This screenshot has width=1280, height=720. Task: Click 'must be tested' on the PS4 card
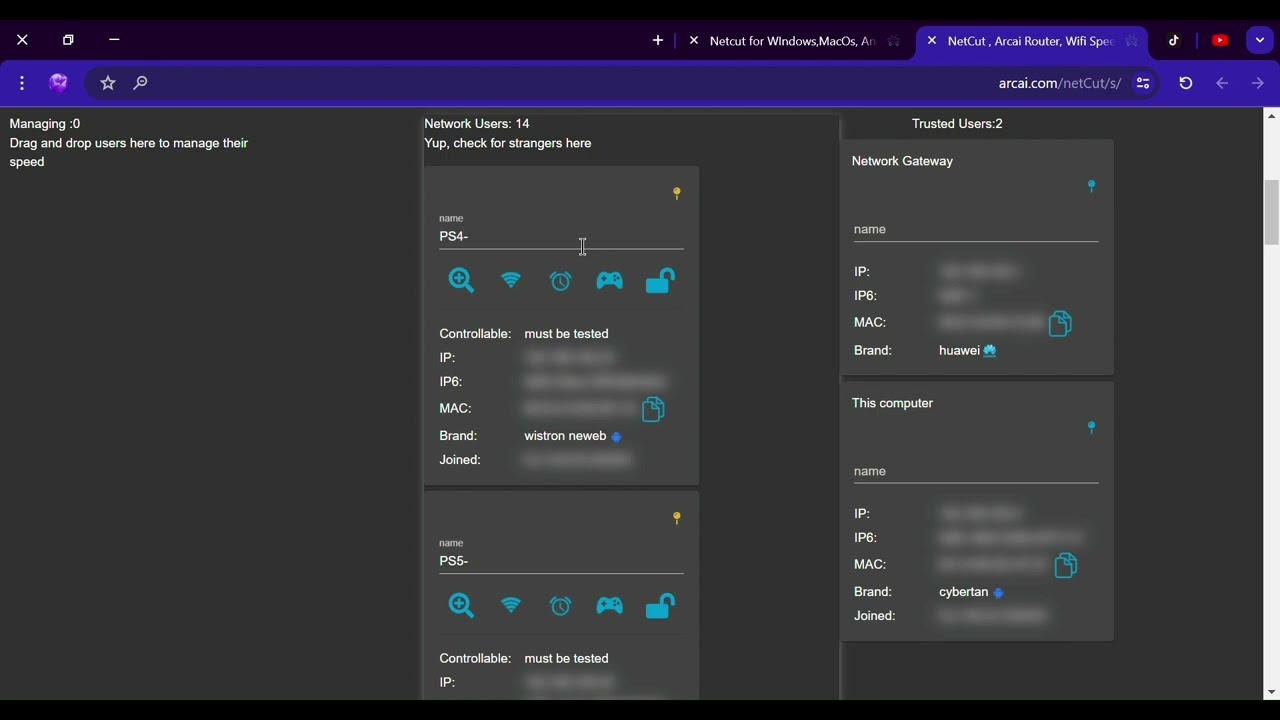pyautogui.click(x=566, y=334)
